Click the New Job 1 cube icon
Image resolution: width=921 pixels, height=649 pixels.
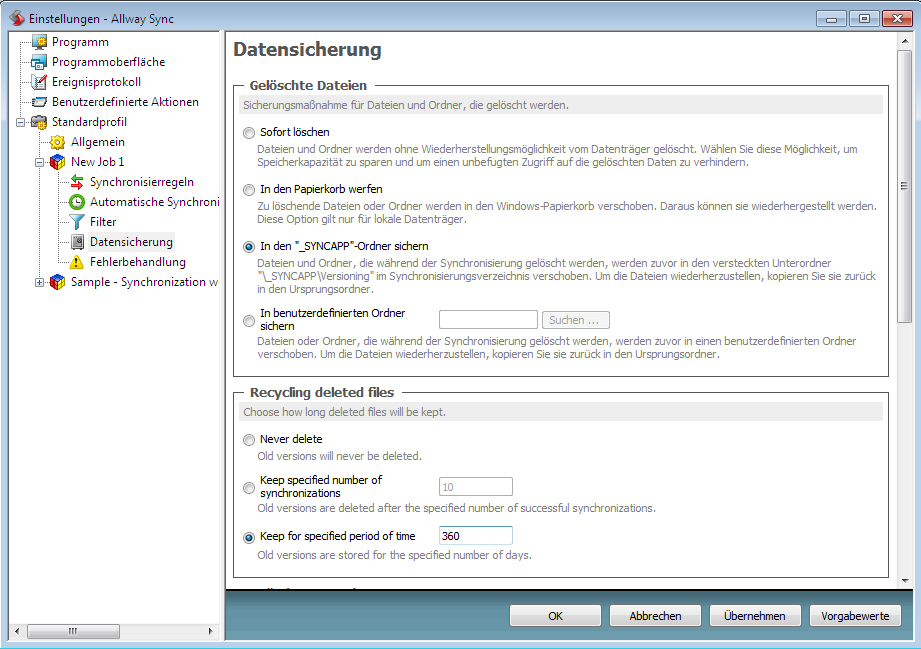(x=58, y=162)
